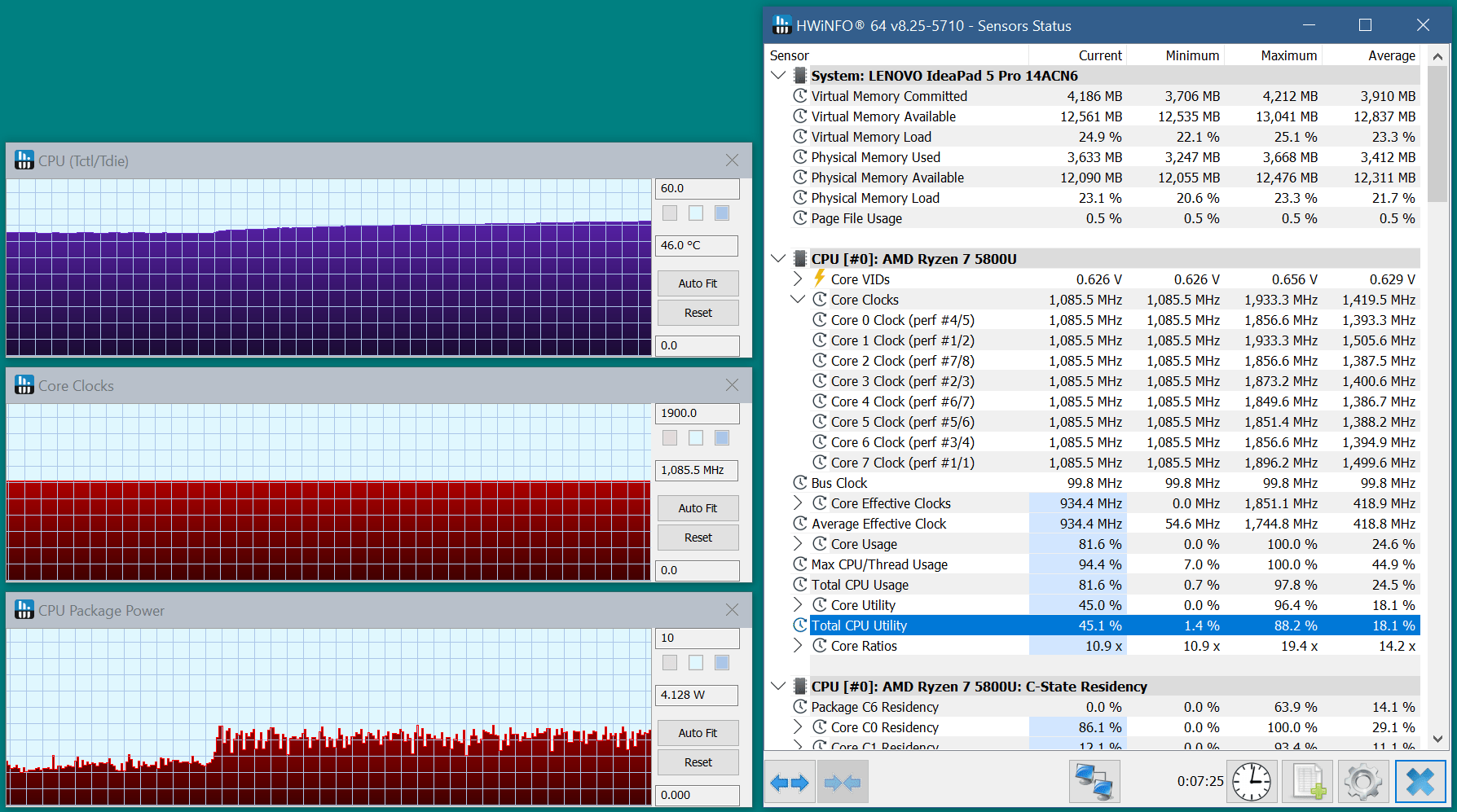Image resolution: width=1457 pixels, height=812 pixels.
Task: Click the light blue color box in Core Clocks graph
Action: click(696, 437)
